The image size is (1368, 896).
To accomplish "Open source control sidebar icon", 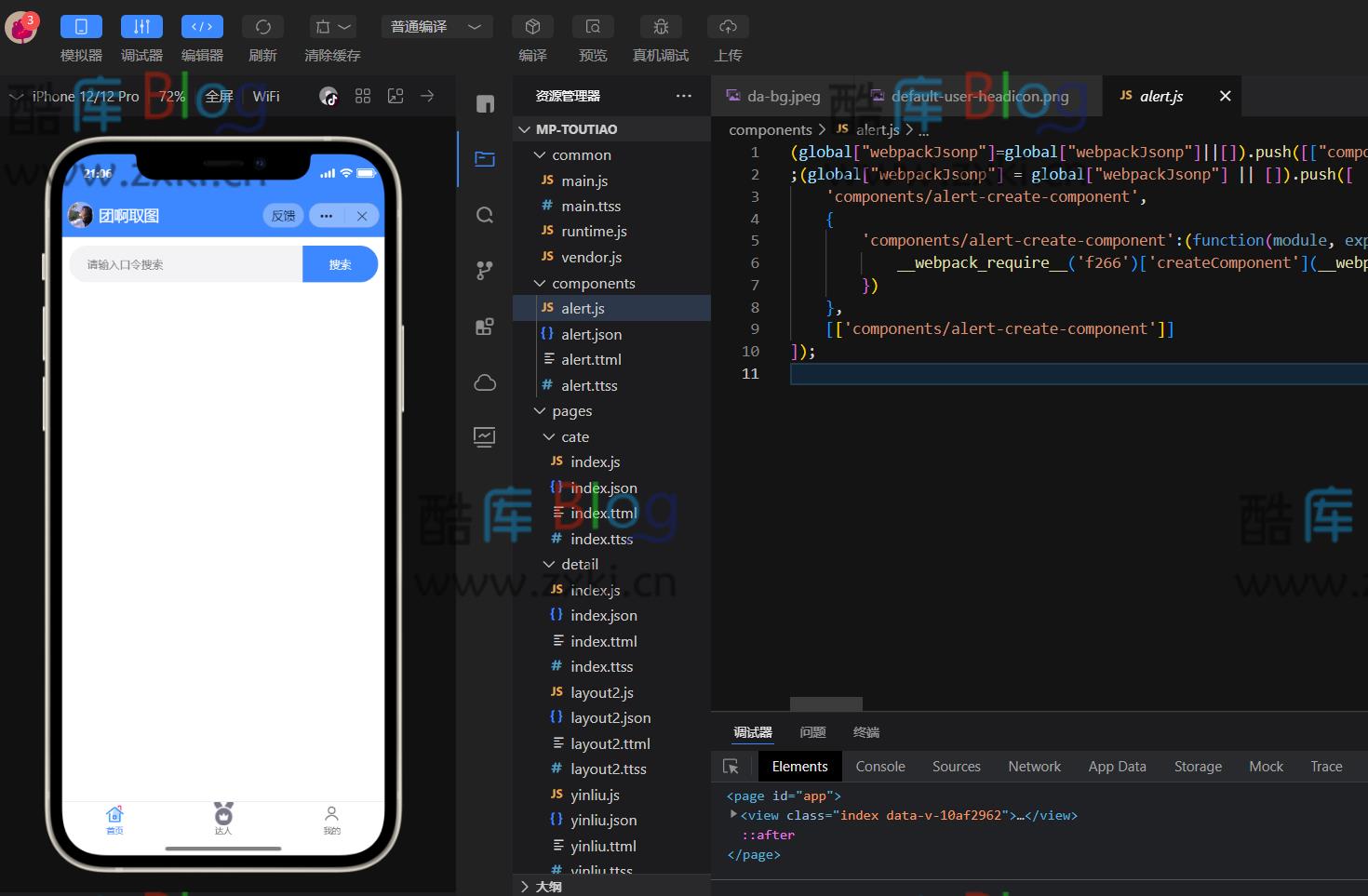I will pos(485,271).
